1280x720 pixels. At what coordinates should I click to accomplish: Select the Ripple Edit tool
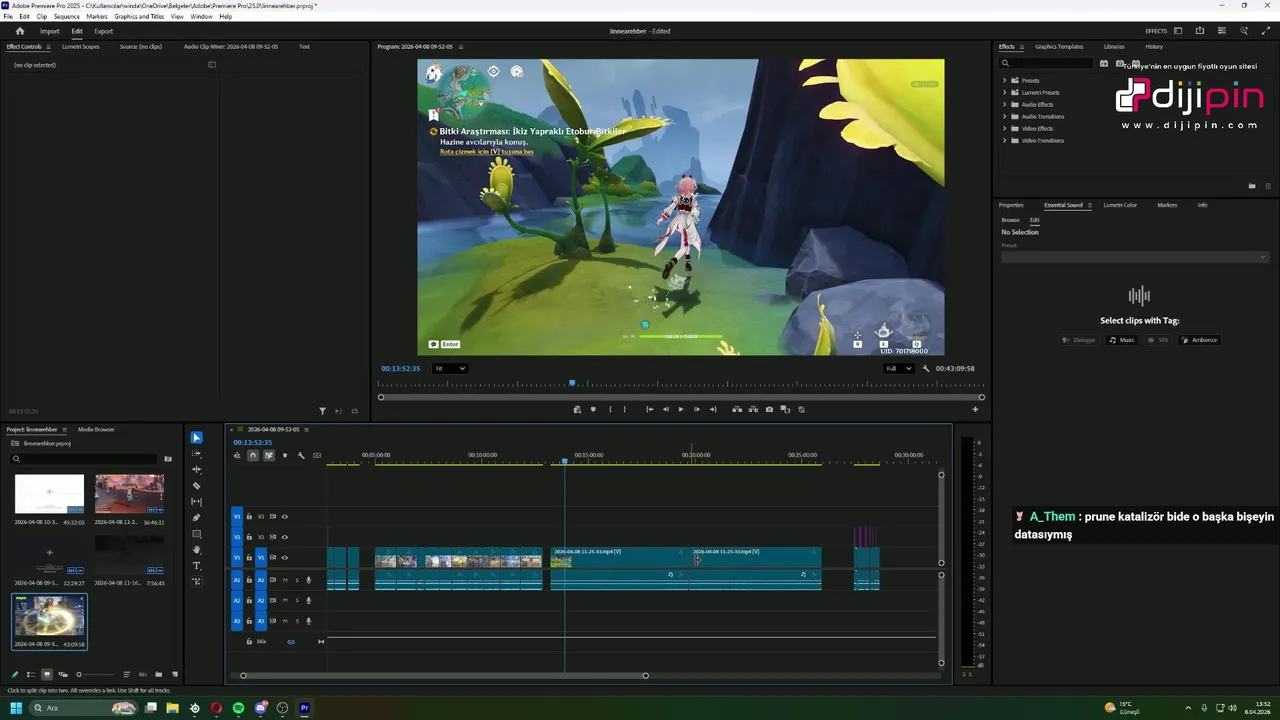click(x=196, y=470)
